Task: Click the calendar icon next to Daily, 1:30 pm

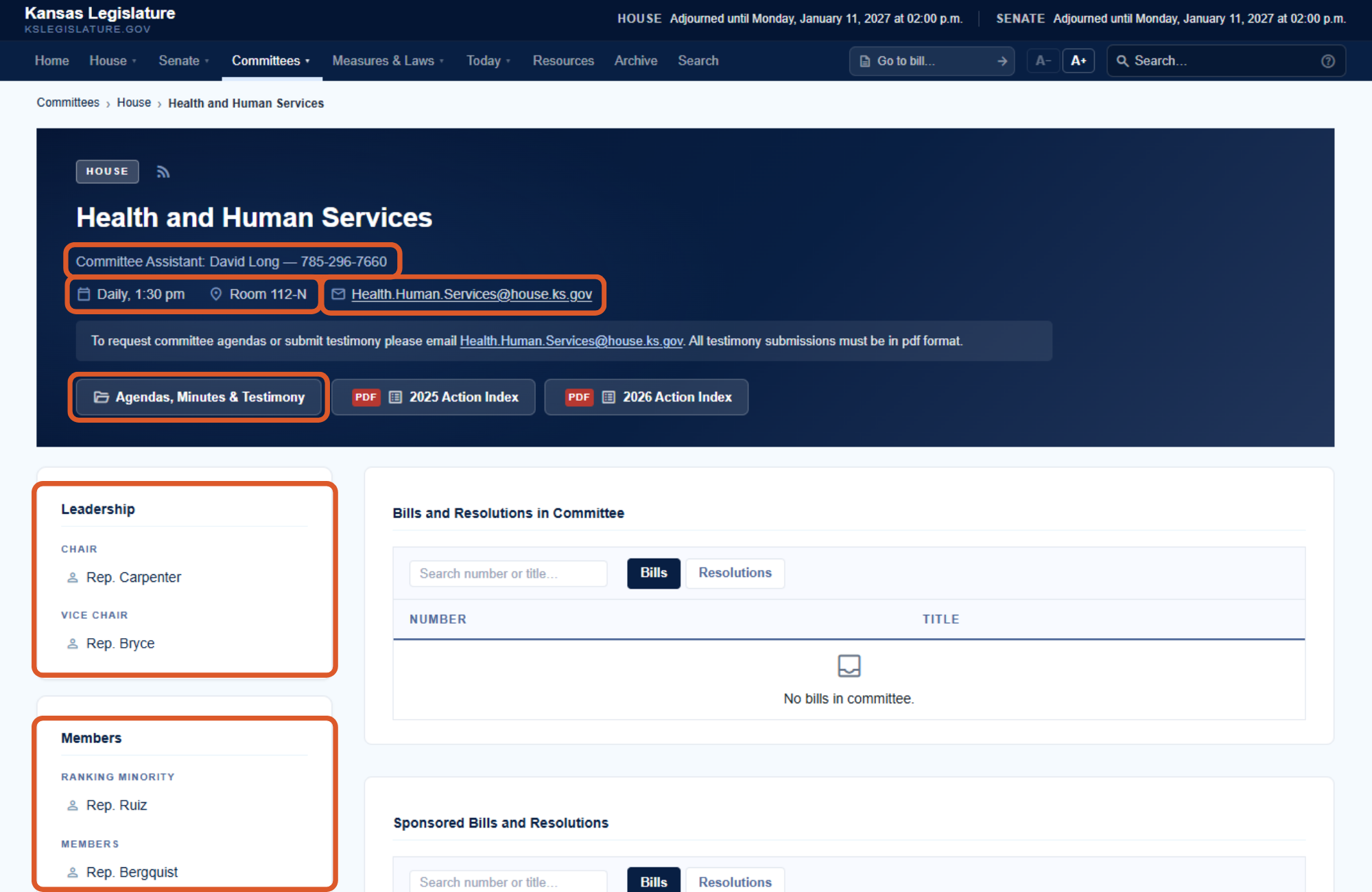Action: (84, 294)
